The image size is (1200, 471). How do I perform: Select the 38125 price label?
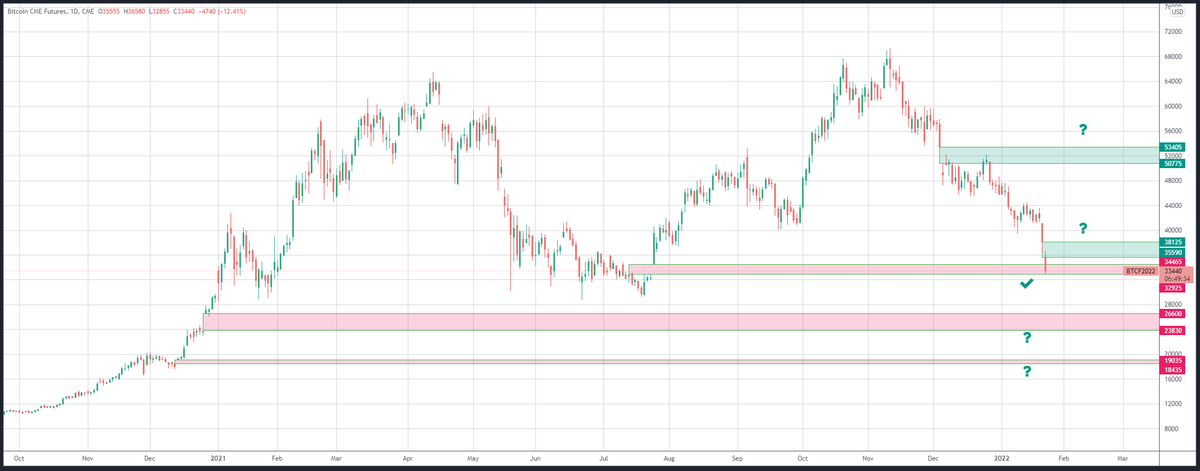tap(1173, 242)
